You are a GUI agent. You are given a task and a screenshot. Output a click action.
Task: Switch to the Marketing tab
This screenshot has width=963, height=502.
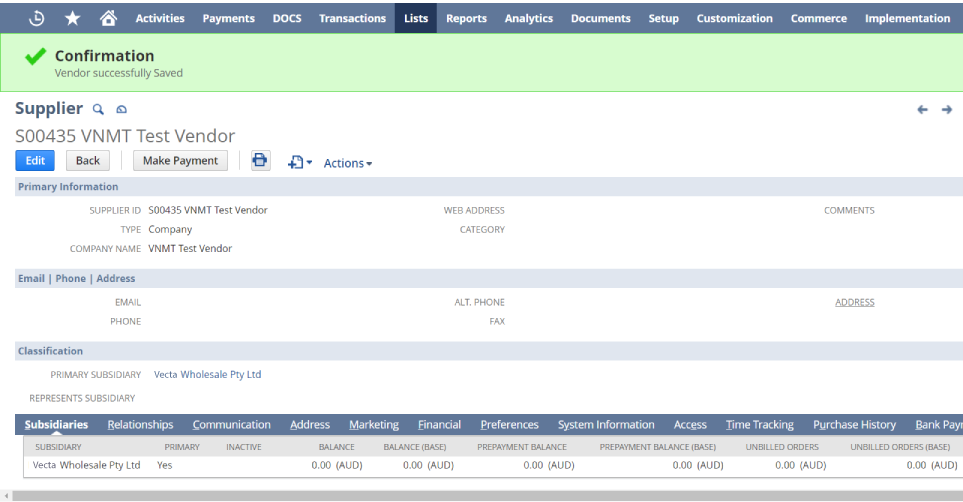[x=374, y=425]
